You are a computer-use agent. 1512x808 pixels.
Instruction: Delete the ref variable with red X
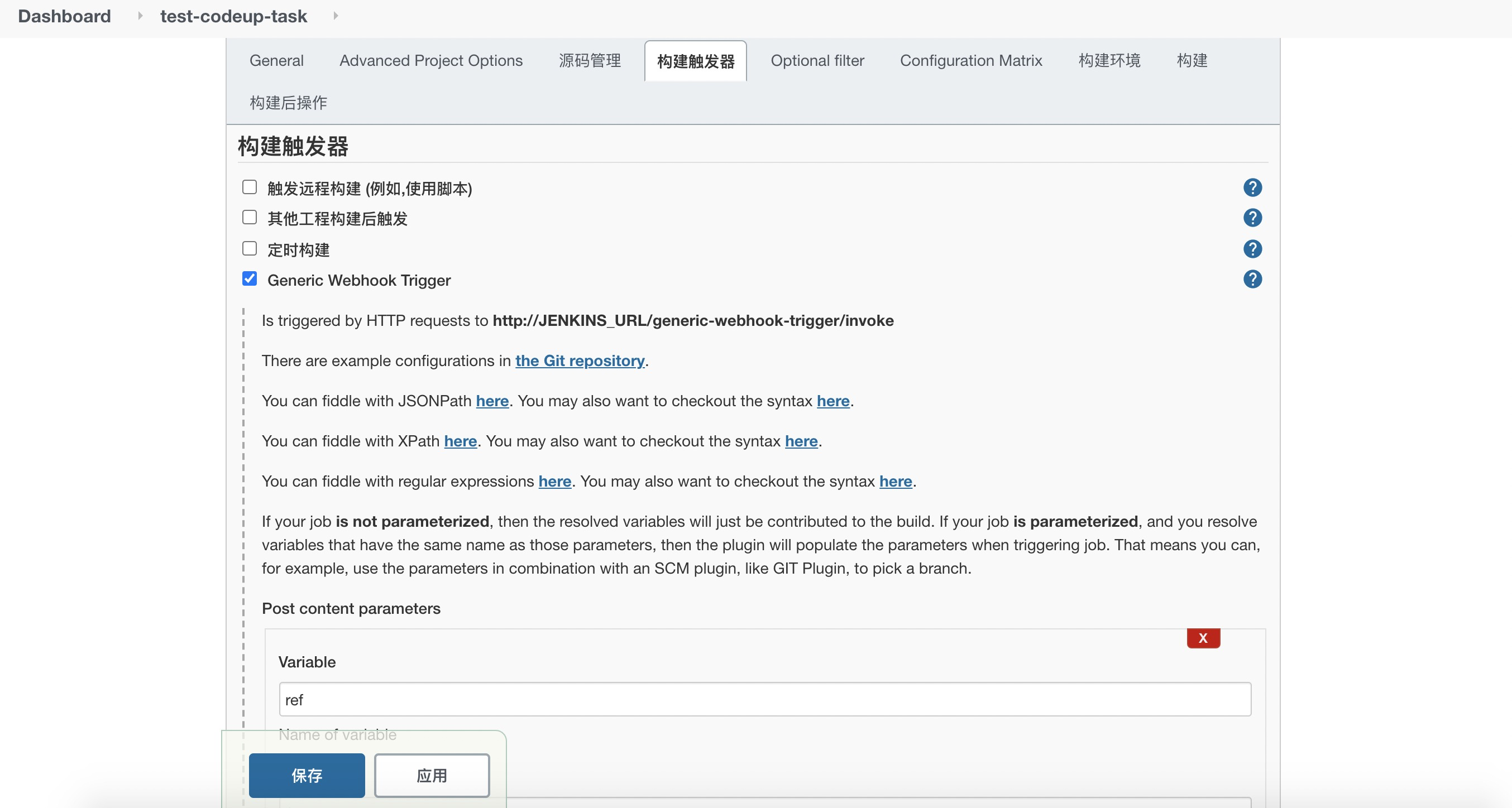pos(1203,638)
